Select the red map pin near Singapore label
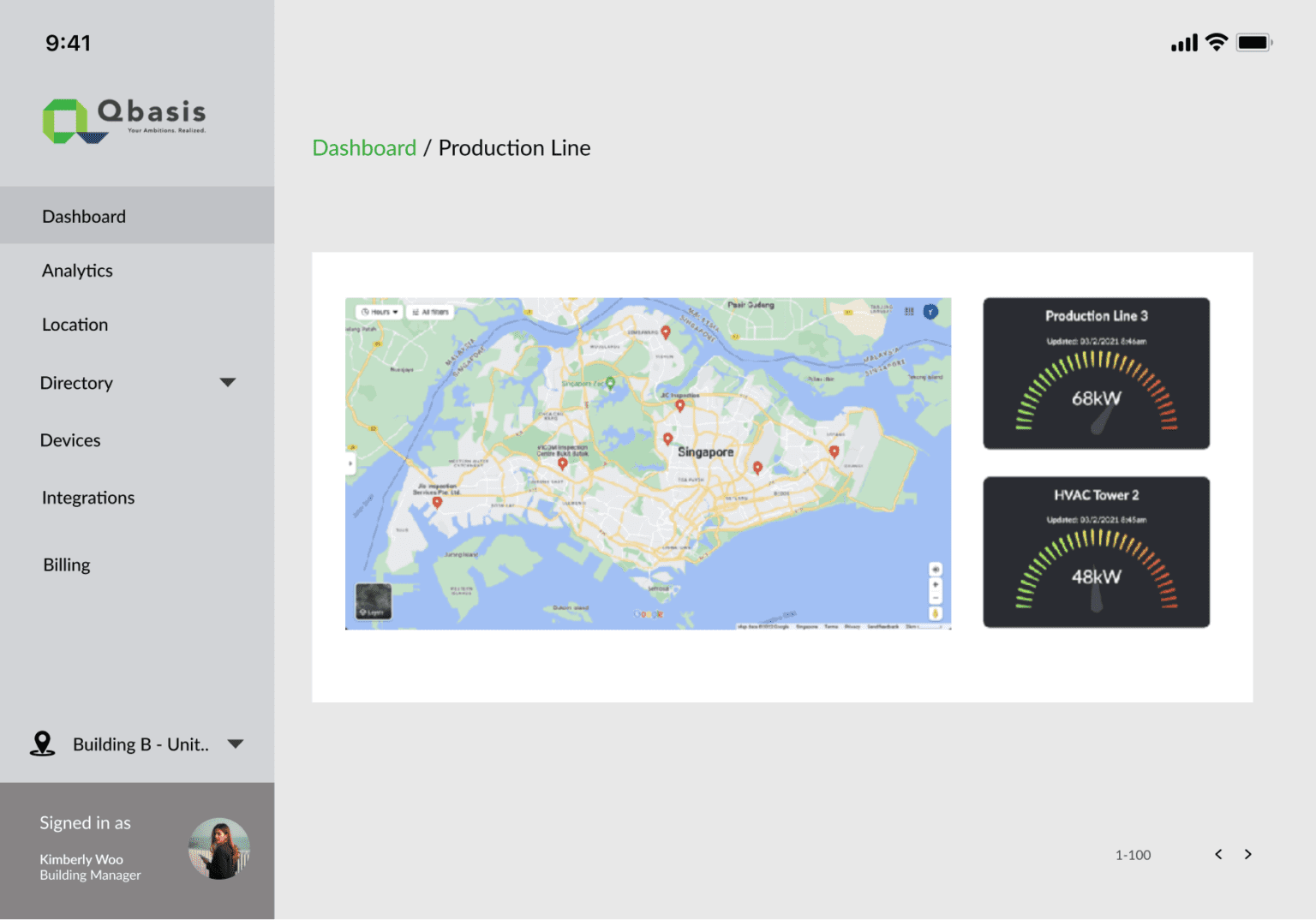 668,438
